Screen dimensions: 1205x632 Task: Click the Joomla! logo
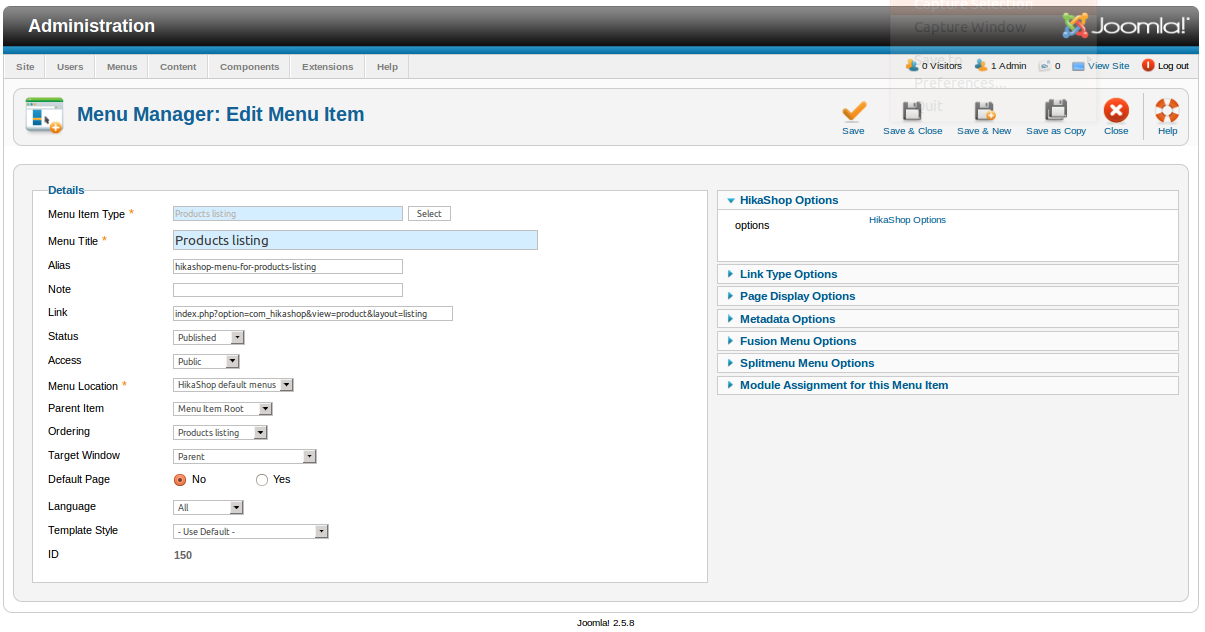pos(1125,26)
